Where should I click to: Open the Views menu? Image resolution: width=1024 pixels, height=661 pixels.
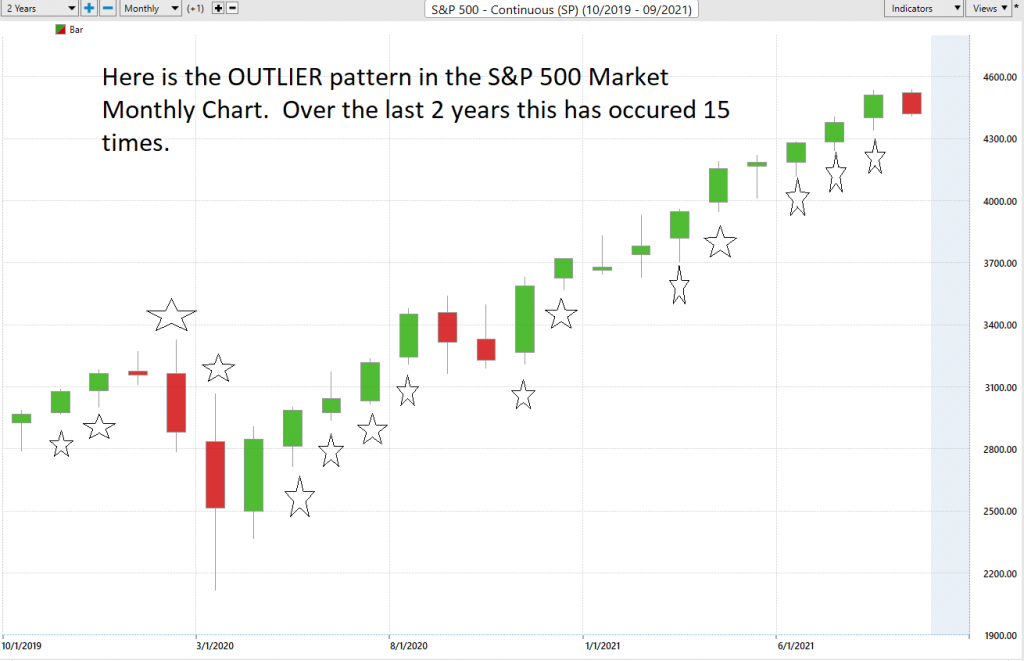(x=989, y=8)
